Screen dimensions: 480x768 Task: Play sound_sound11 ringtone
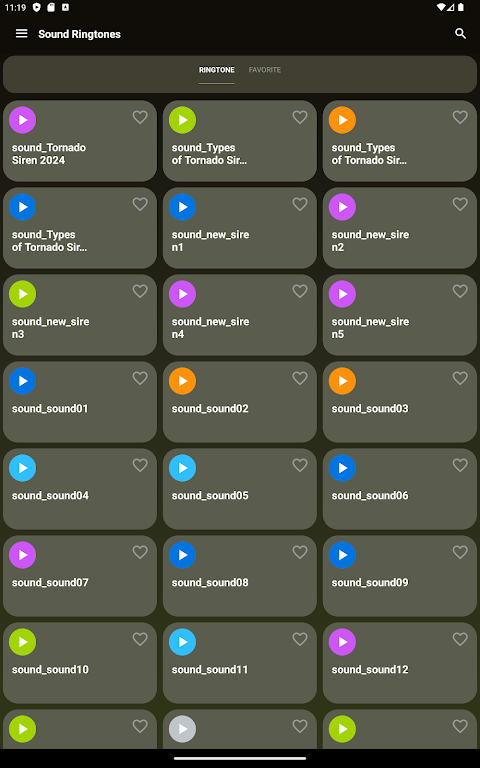click(182, 642)
